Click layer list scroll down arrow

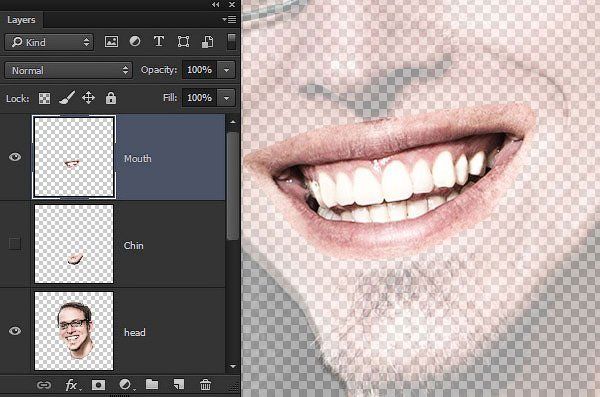[233, 366]
